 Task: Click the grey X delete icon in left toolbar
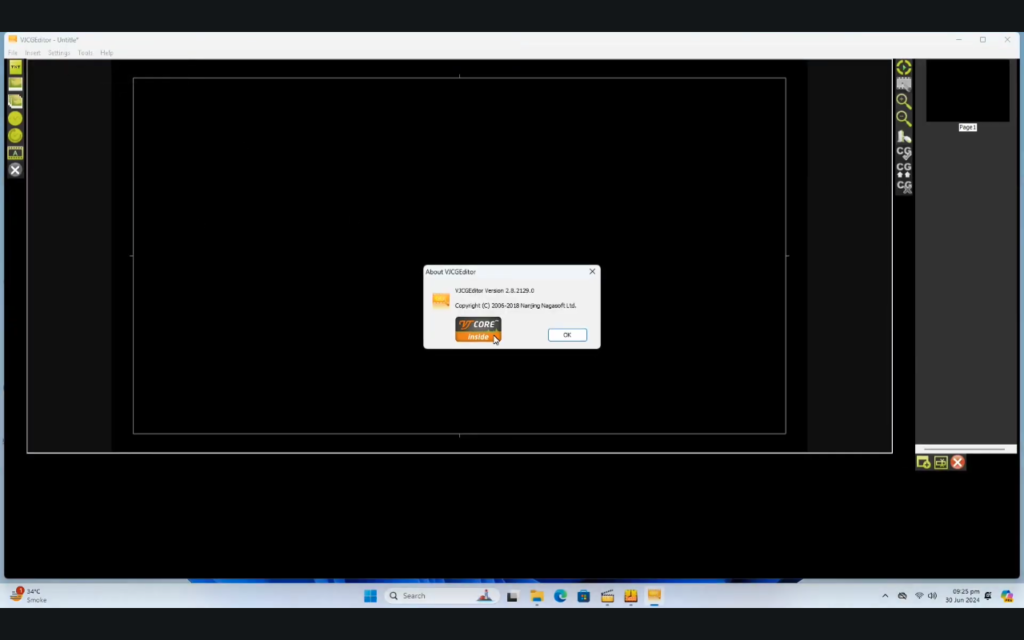click(15, 170)
